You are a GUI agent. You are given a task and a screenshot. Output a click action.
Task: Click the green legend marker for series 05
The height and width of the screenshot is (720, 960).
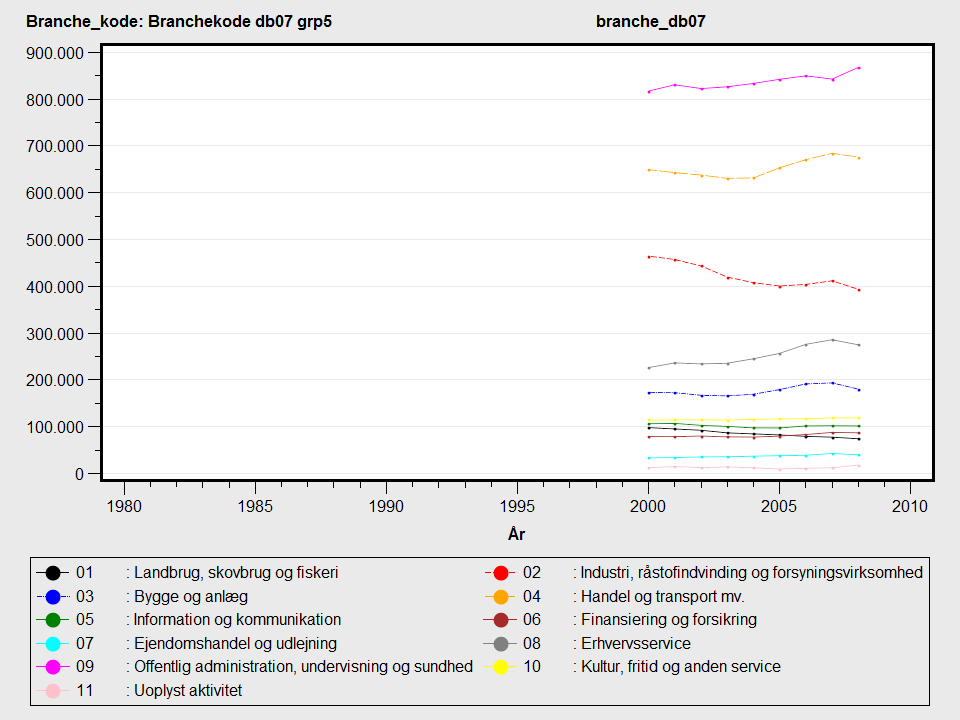[52, 620]
